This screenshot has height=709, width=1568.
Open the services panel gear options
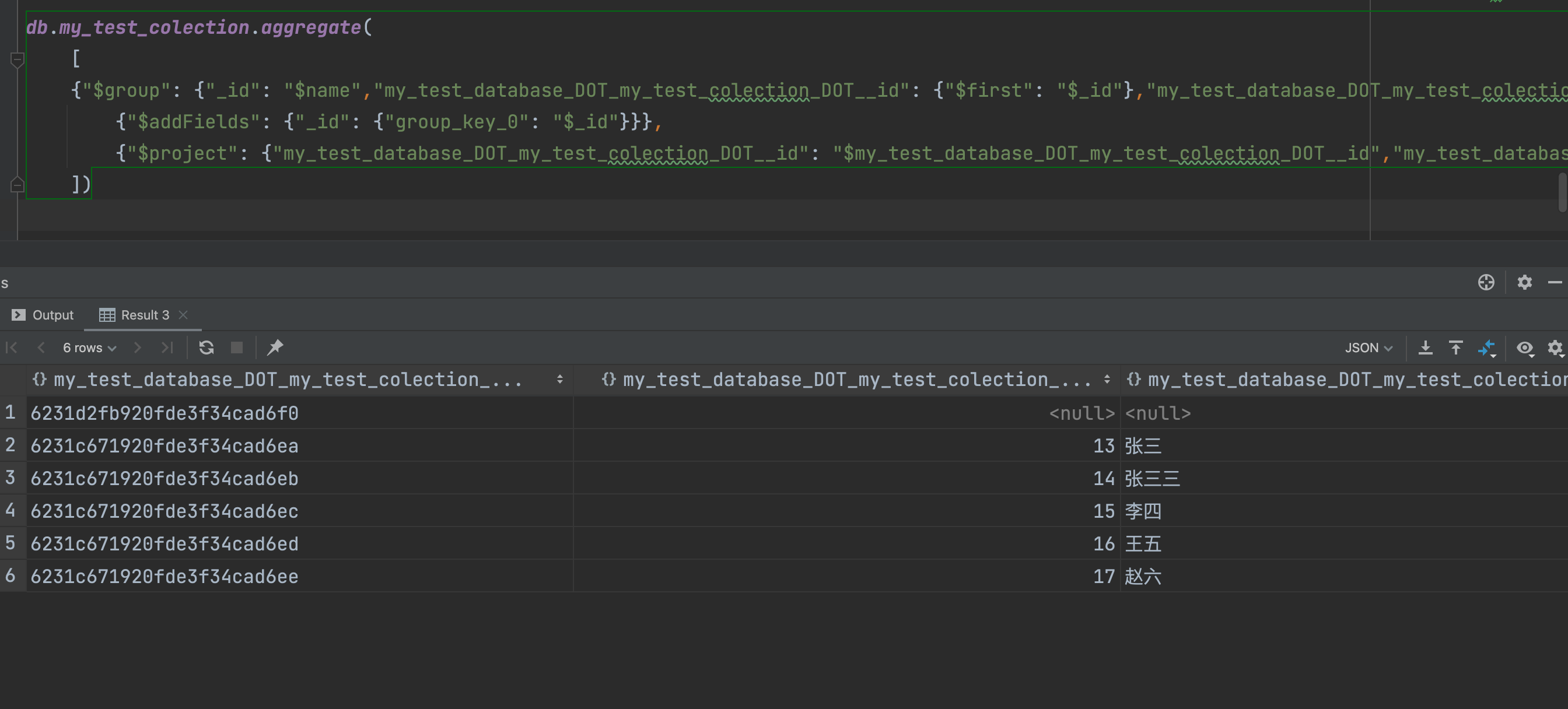(1524, 282)
